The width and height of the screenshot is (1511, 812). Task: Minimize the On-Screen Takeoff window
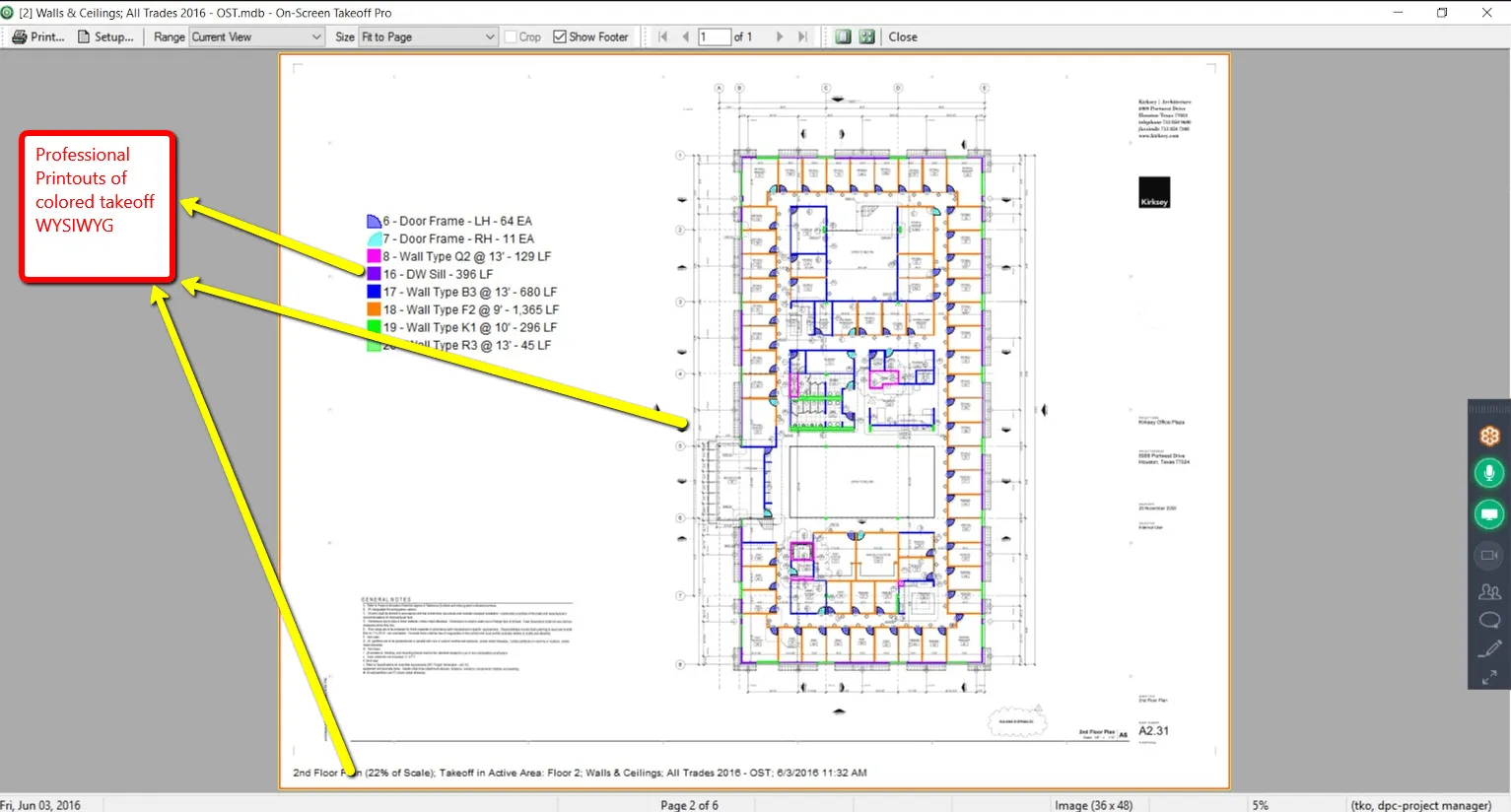(x=1398, y=13)
